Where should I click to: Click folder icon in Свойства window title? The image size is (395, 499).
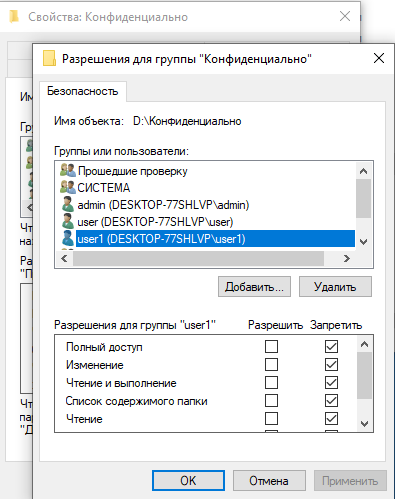(14, 16)
